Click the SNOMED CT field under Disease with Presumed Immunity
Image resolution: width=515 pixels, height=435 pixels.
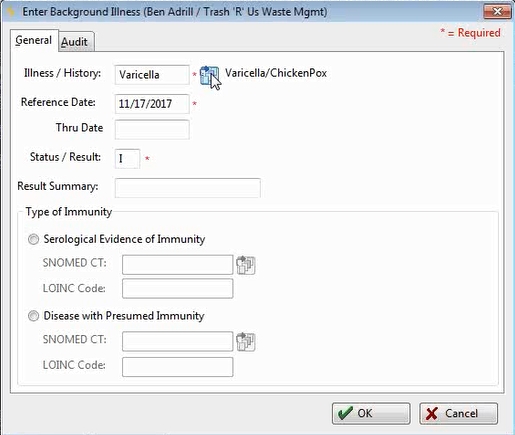coord(178,341)
